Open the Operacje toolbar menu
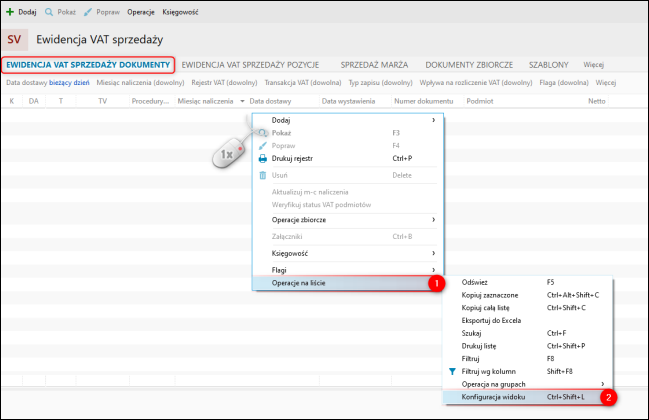This screenshot has height=420, width=649. tap(141, 12)
